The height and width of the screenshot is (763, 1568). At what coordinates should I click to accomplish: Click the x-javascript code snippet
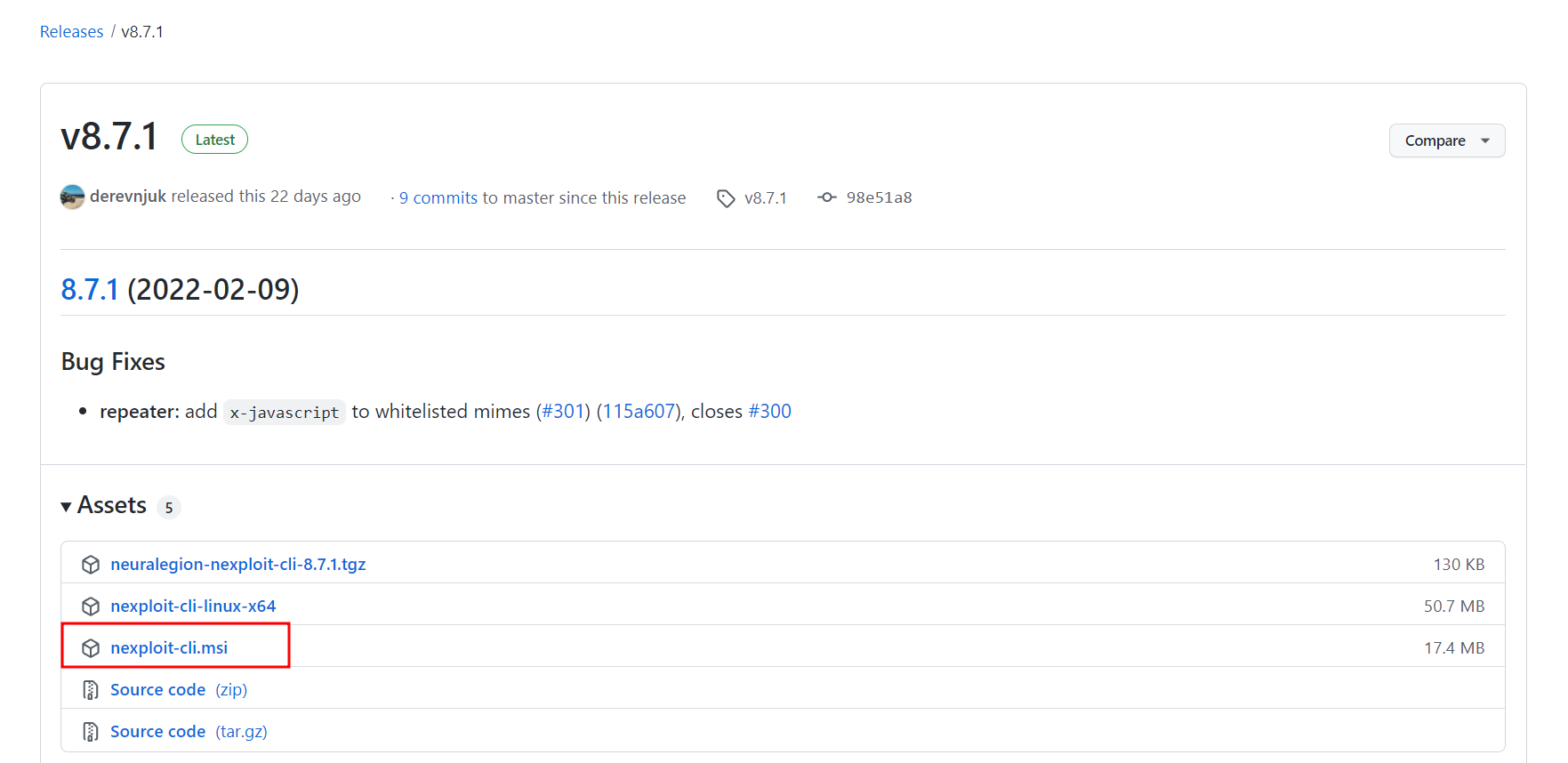pyautogui.click(x=284, y=413)
